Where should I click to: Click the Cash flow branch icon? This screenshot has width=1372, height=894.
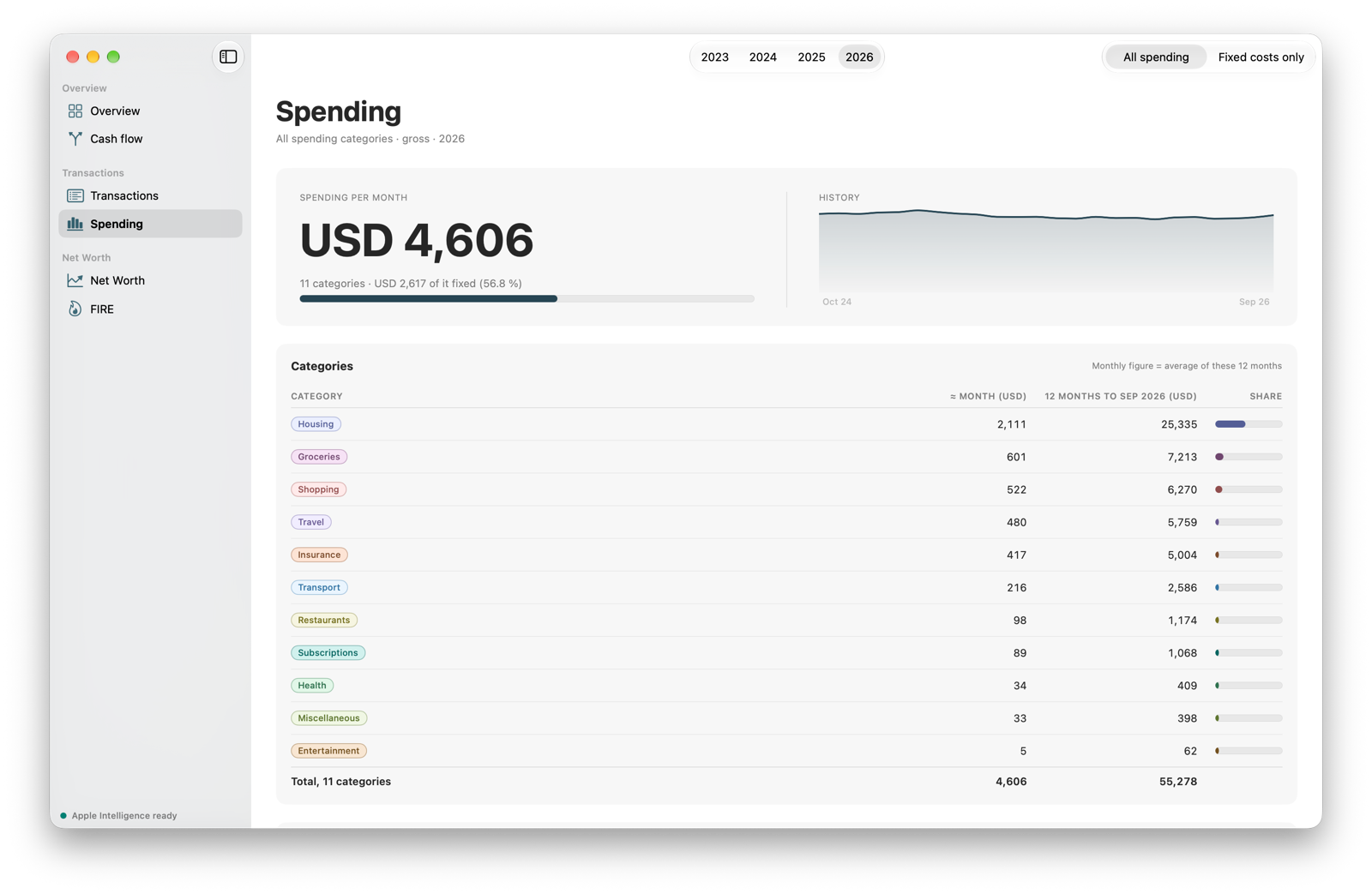[75, 139]
